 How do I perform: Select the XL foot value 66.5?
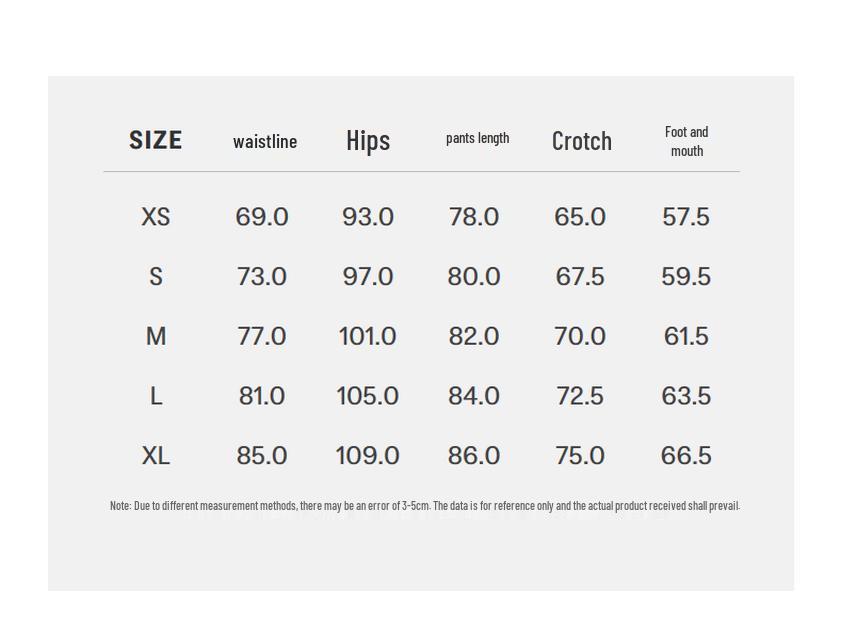click(686, 456)
